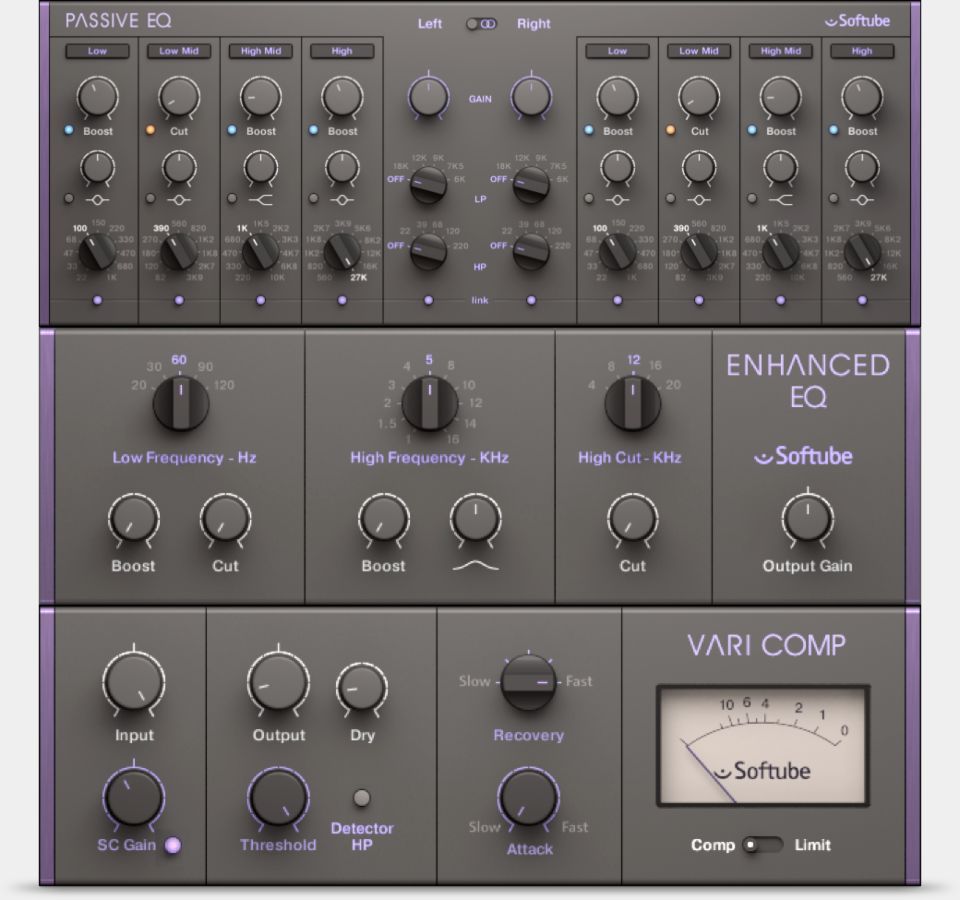960x900 pixels.
Task: Switch Vari Comp from Comp to Limit
Action: click(x=764, y=845)
